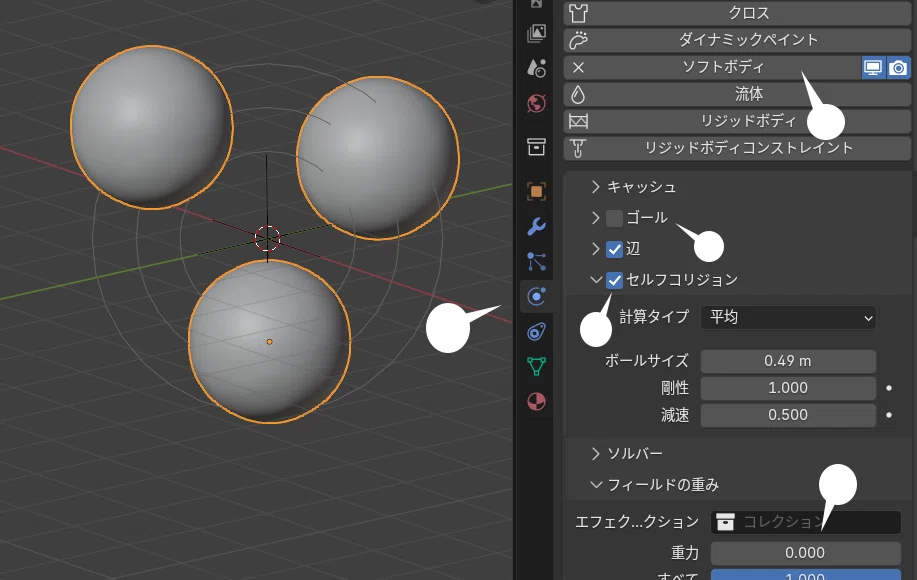
Task: Click the 剛性 value field
Action: [788, 388]
